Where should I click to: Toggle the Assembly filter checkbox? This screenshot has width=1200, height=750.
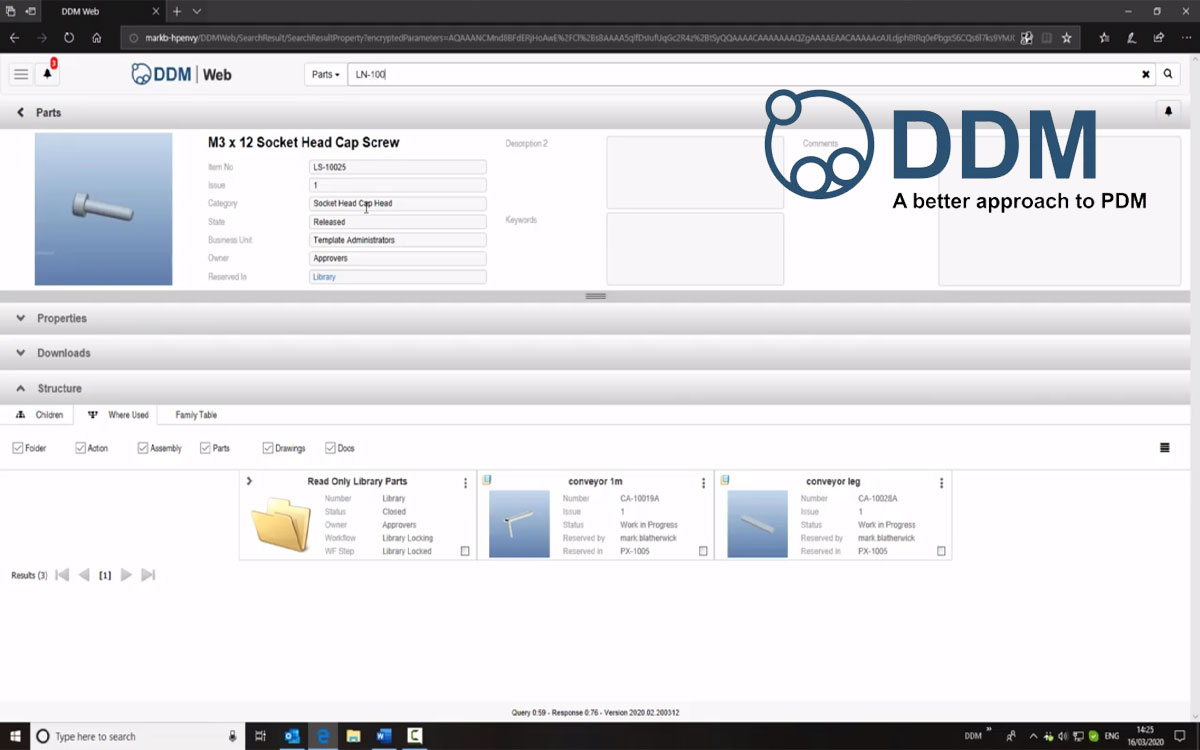143,448
